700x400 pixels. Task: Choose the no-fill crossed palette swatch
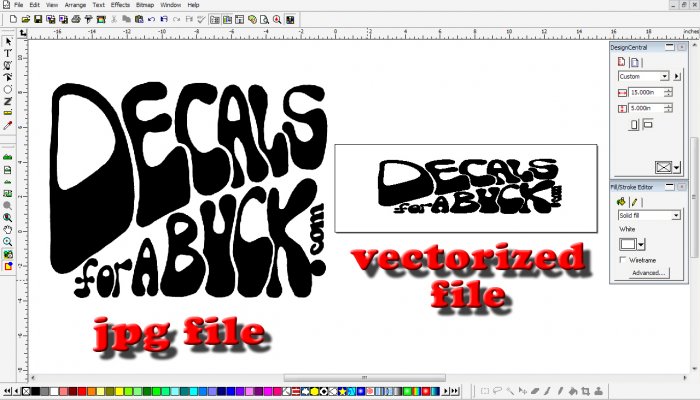coord(26,392)
